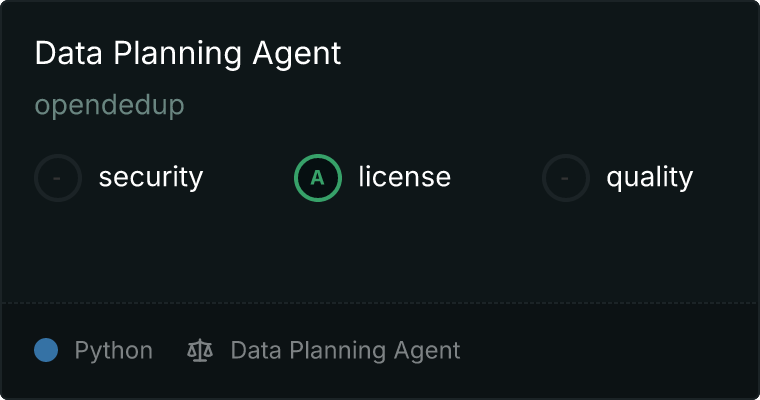Click the blue Python language dot

pos(46,351)
